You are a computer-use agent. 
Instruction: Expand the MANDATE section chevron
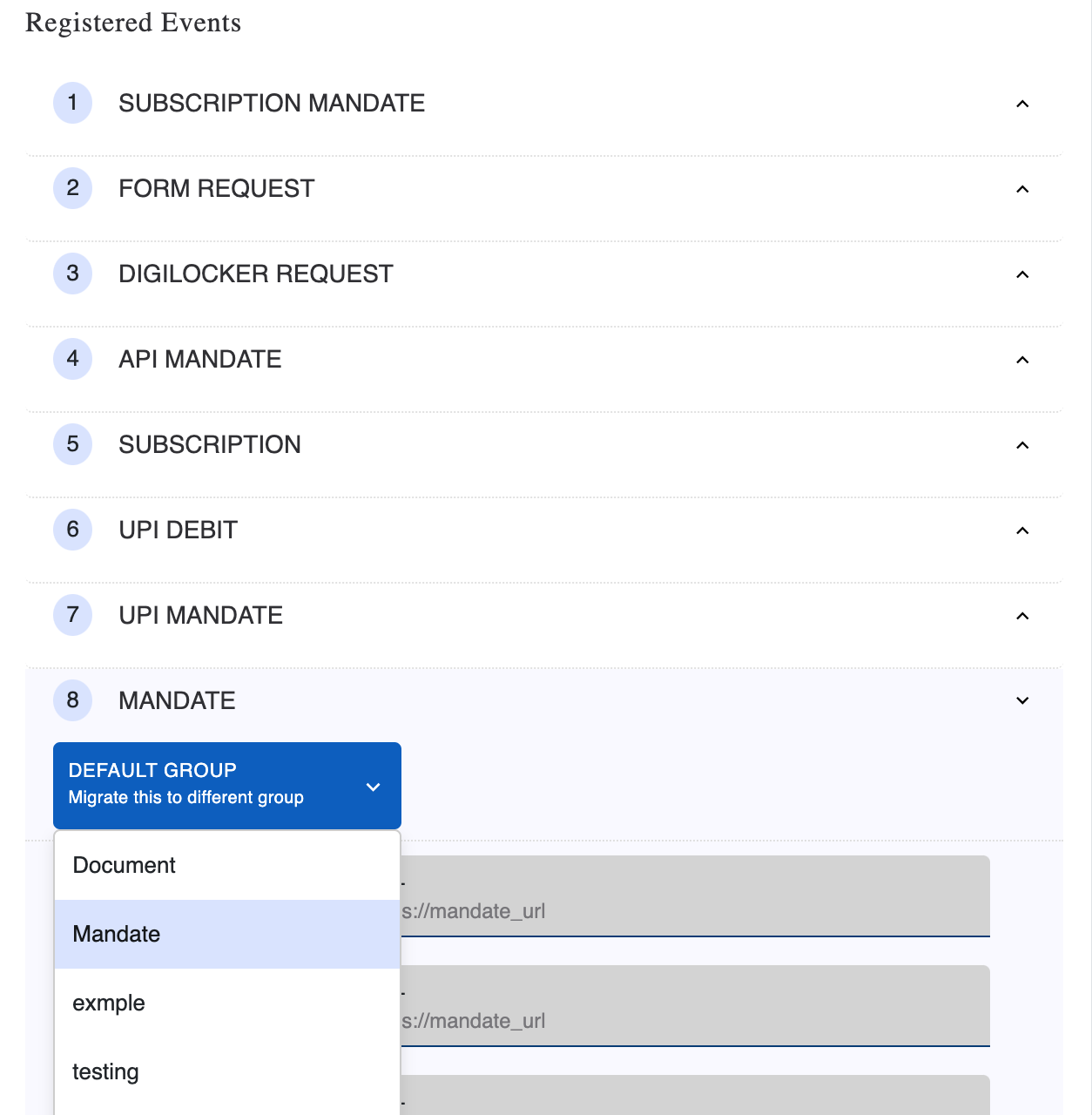click(1022, 700)
